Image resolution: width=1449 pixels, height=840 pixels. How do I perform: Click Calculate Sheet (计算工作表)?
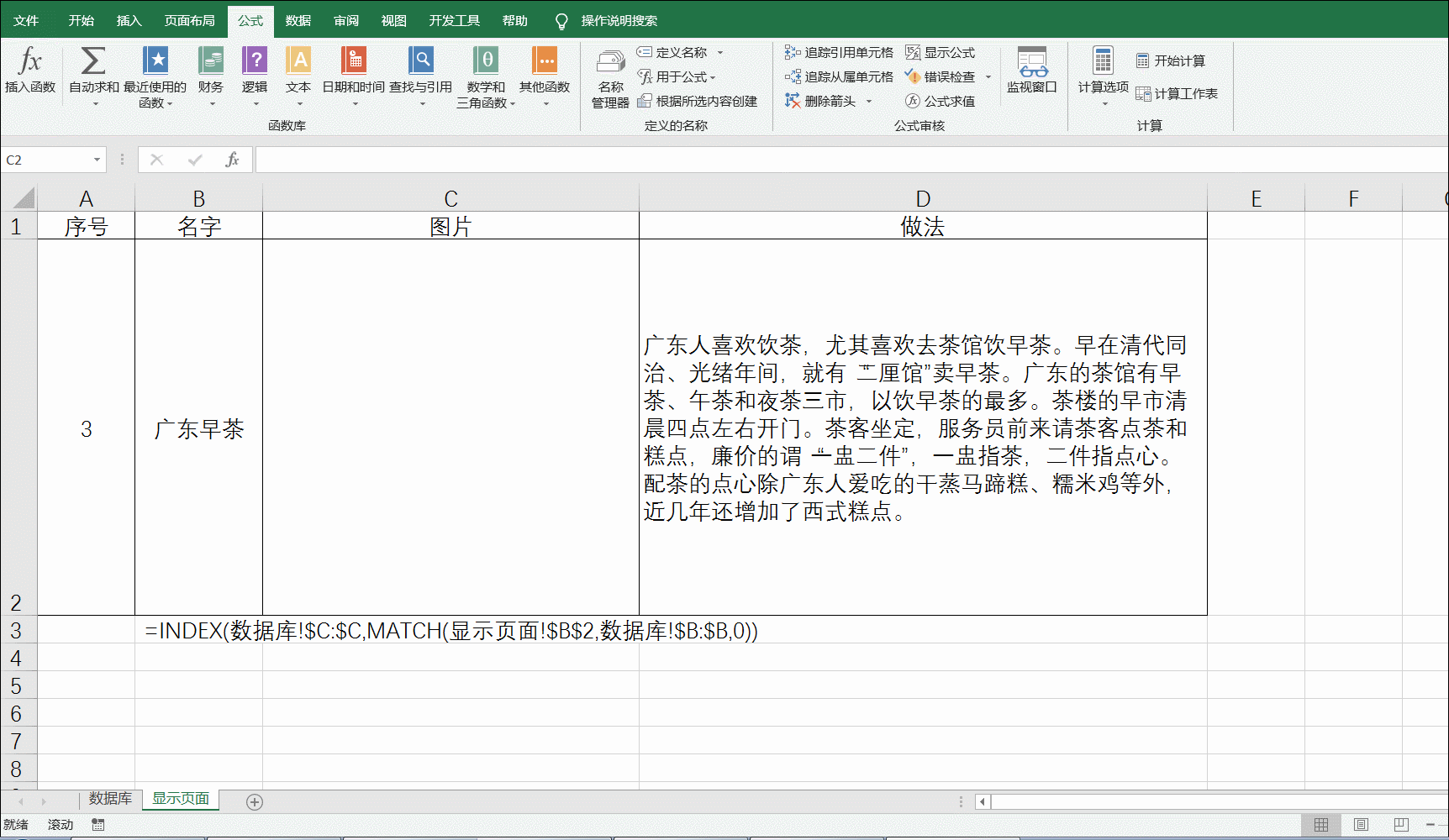coord(1177,93)
